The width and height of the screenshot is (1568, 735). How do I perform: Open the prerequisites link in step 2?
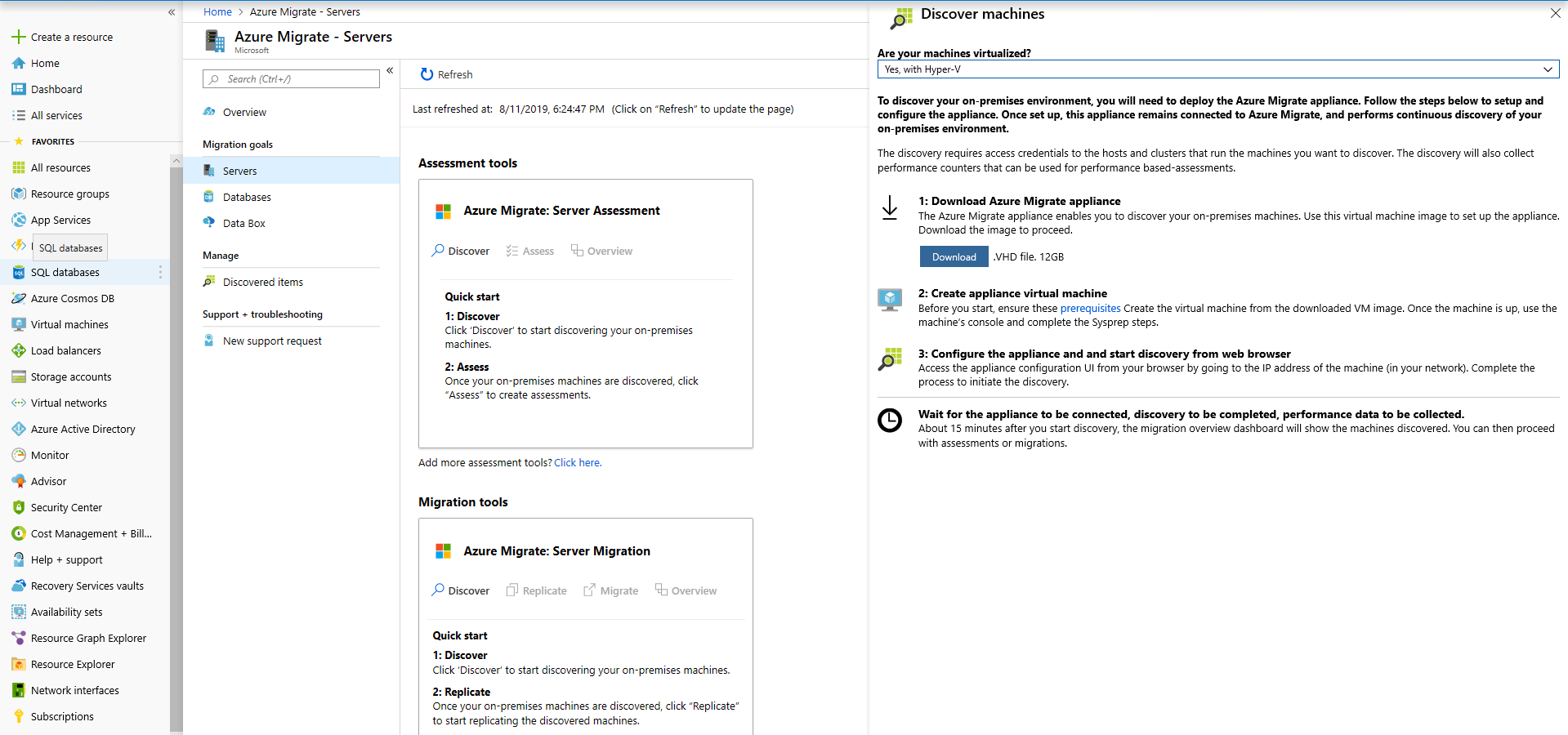click(x=1090, y=308)
